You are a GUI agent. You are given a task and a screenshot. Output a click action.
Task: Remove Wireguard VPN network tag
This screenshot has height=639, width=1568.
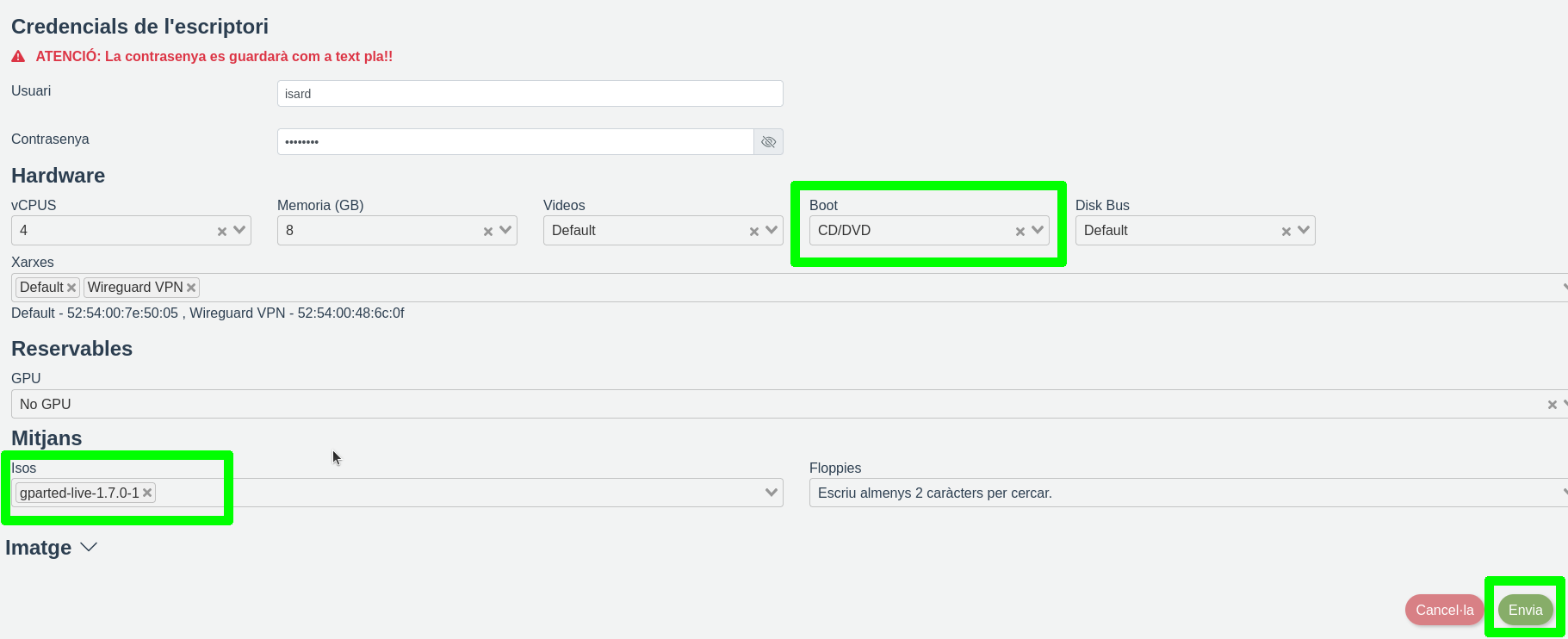pos(191,288)
